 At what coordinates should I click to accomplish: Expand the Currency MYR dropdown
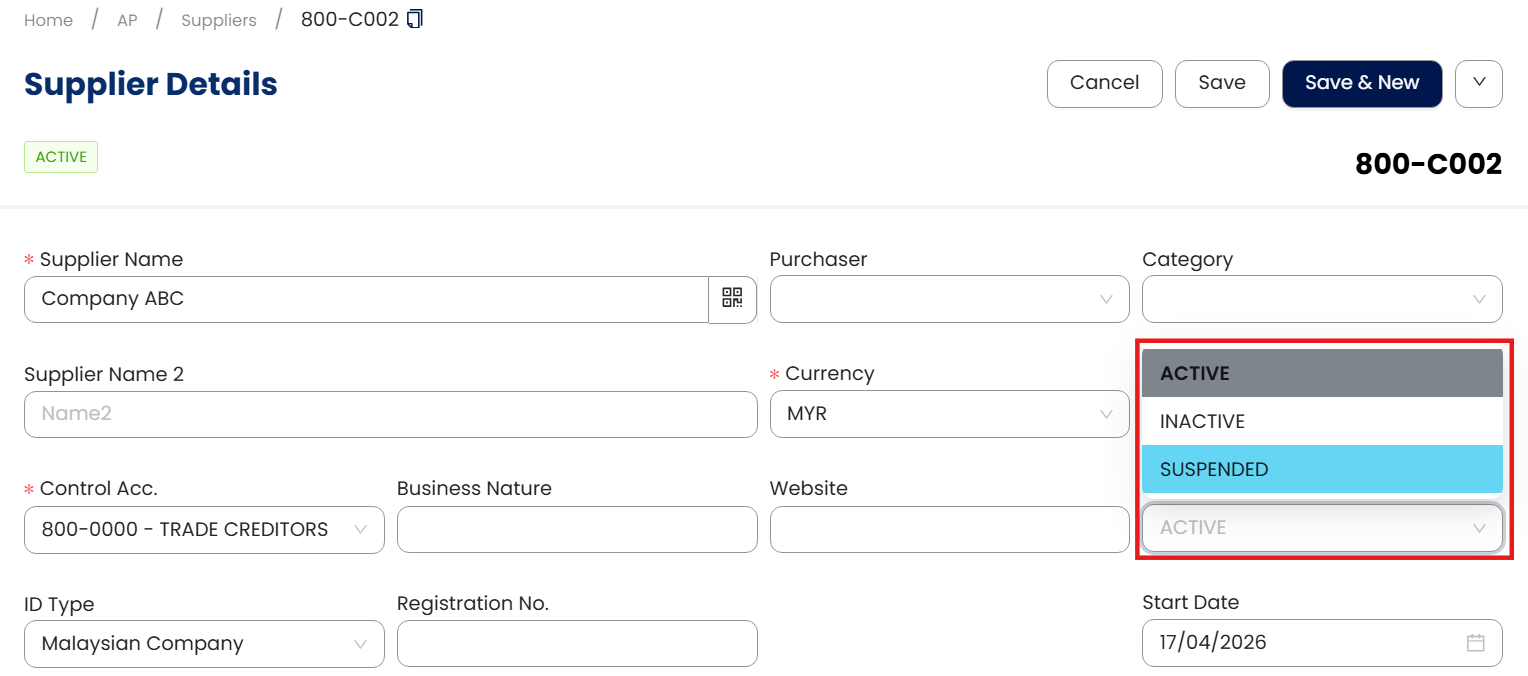949,414
